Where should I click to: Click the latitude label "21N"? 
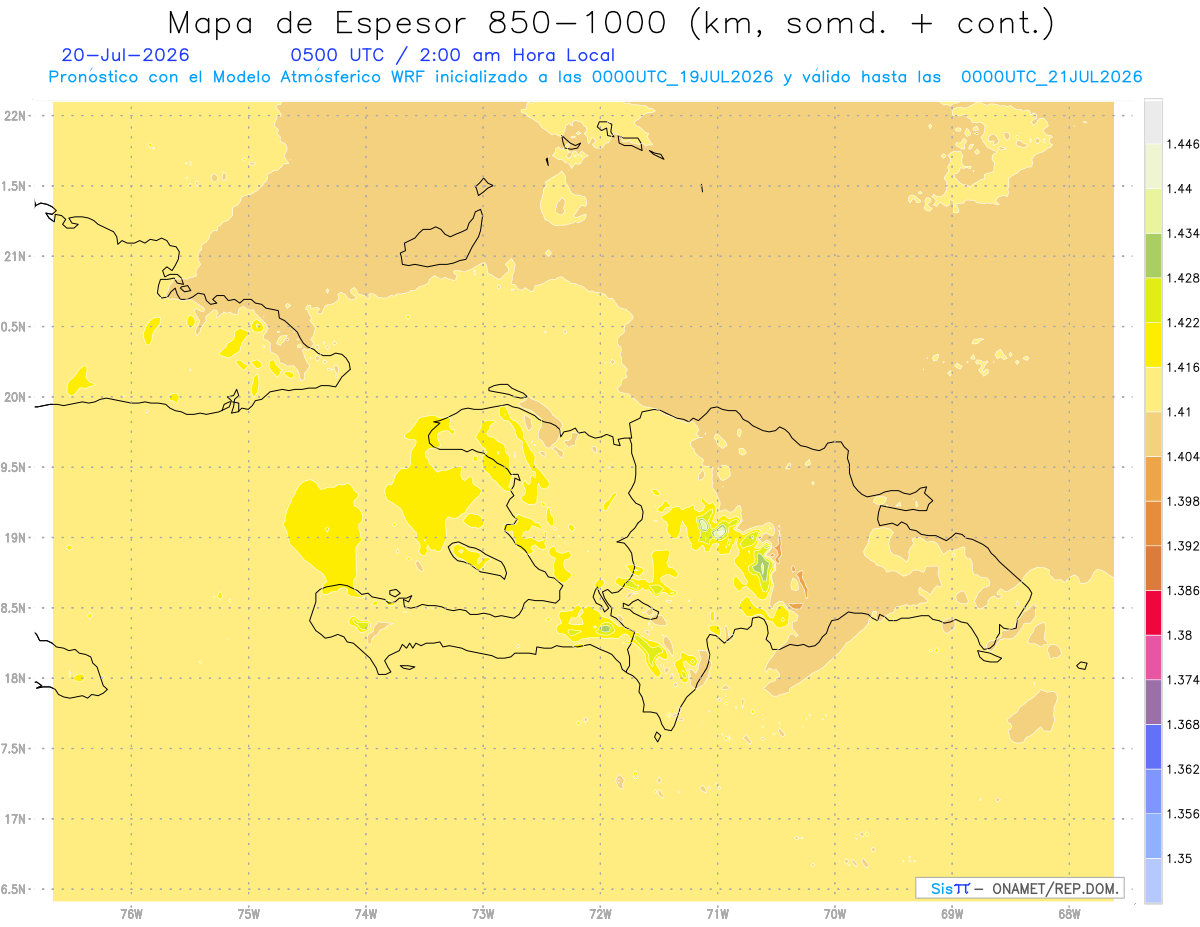[x=15, y=256]
